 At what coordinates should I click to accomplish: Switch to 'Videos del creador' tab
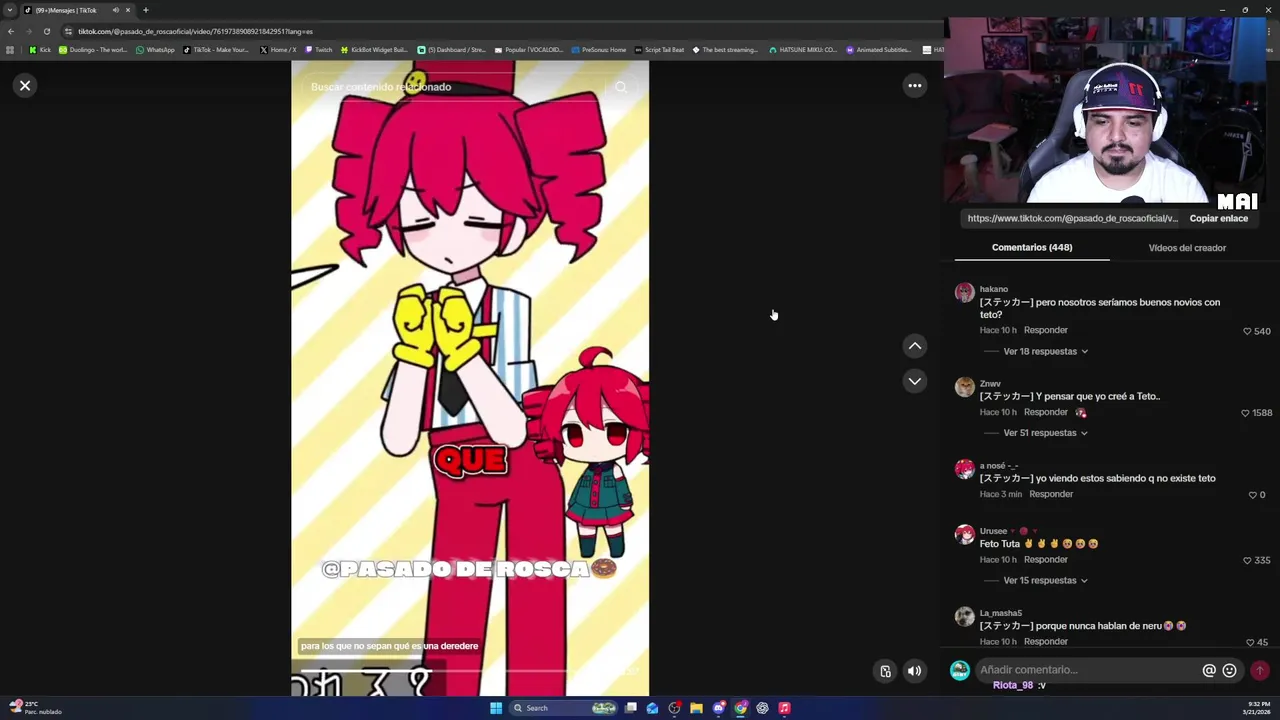click(x=1187, y=247)
